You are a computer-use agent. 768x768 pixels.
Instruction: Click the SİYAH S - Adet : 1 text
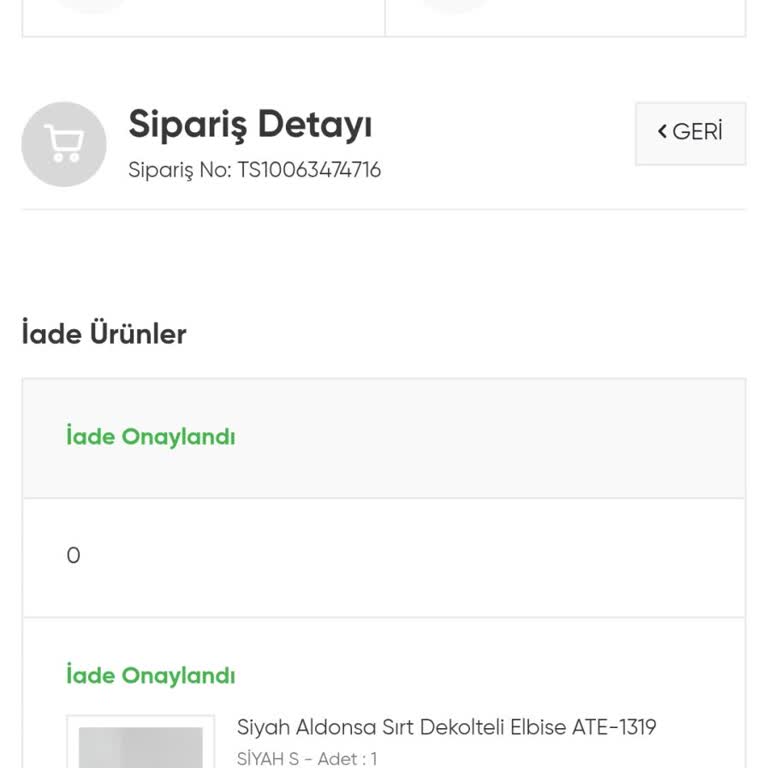[x=307, y=759]
